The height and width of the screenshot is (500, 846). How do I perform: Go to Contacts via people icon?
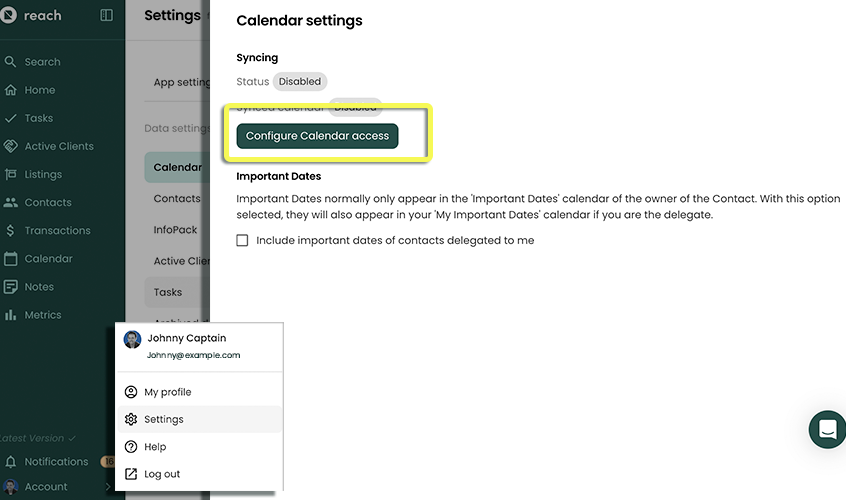click(x=11, y=202)
